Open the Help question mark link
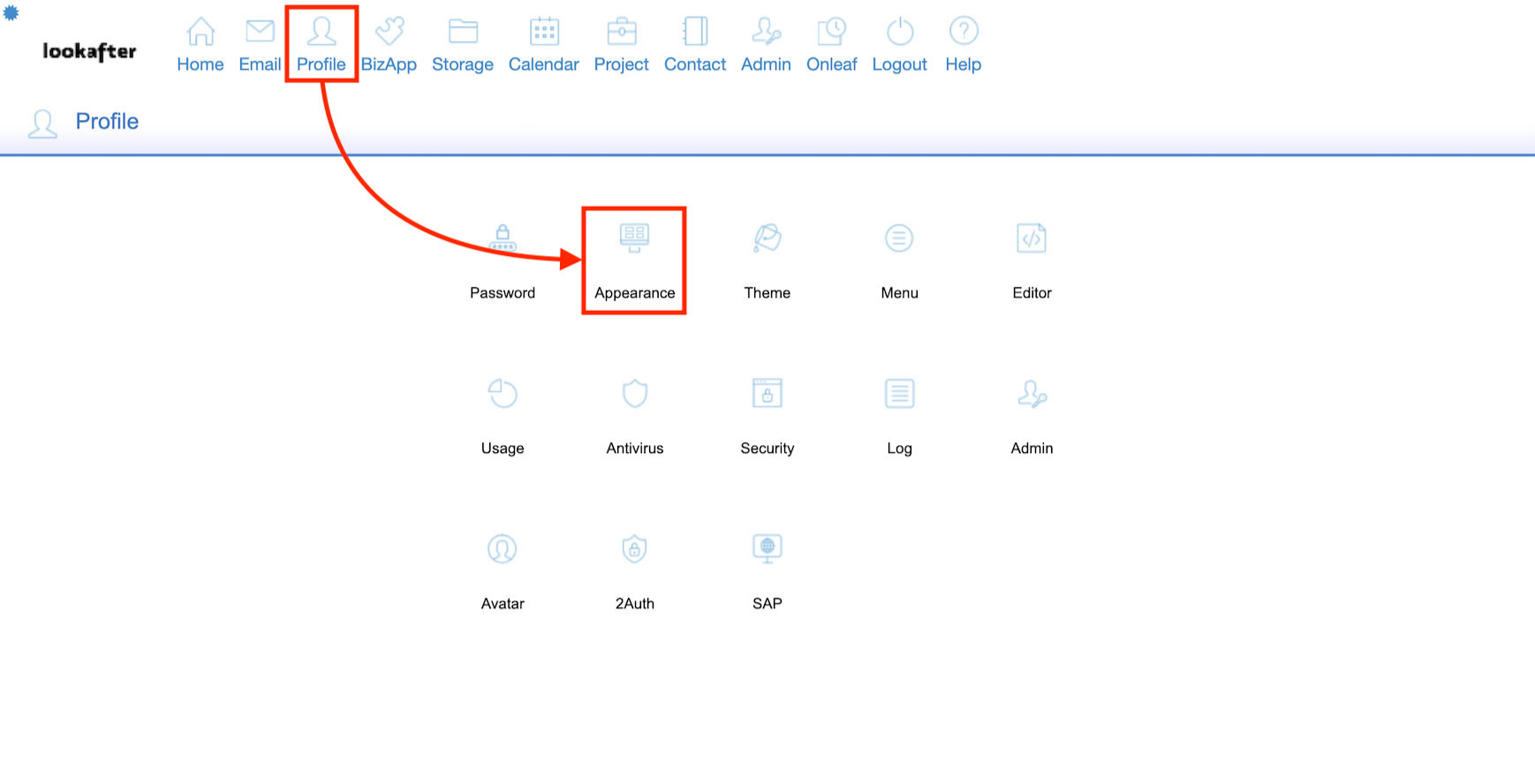 pyautogui.click(x=963, y=45)
